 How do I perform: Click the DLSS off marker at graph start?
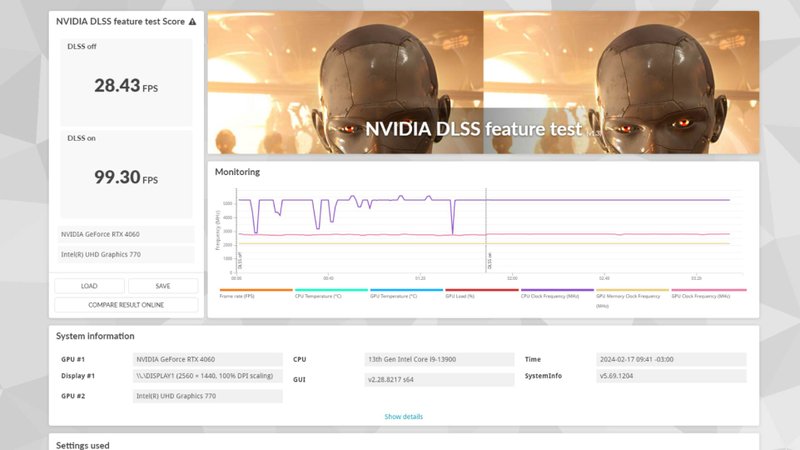238,231
